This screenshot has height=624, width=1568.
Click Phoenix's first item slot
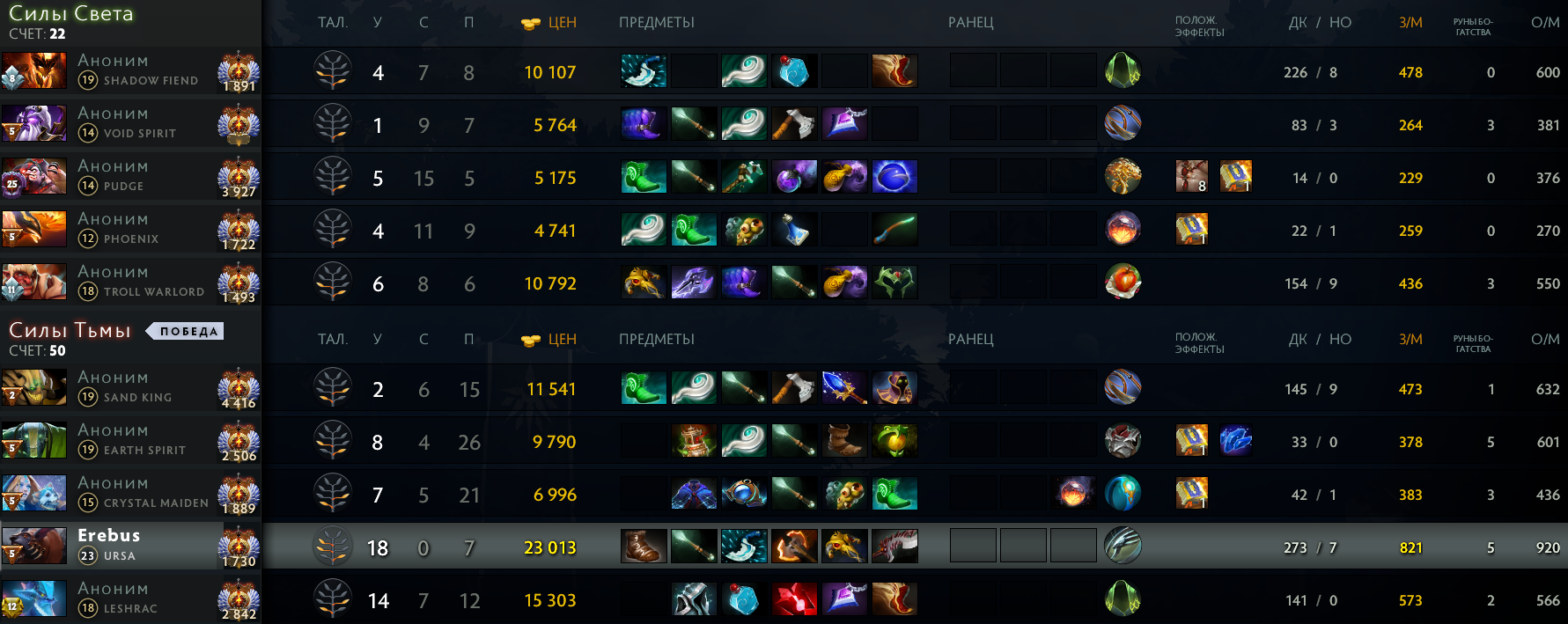pos(644,230)
